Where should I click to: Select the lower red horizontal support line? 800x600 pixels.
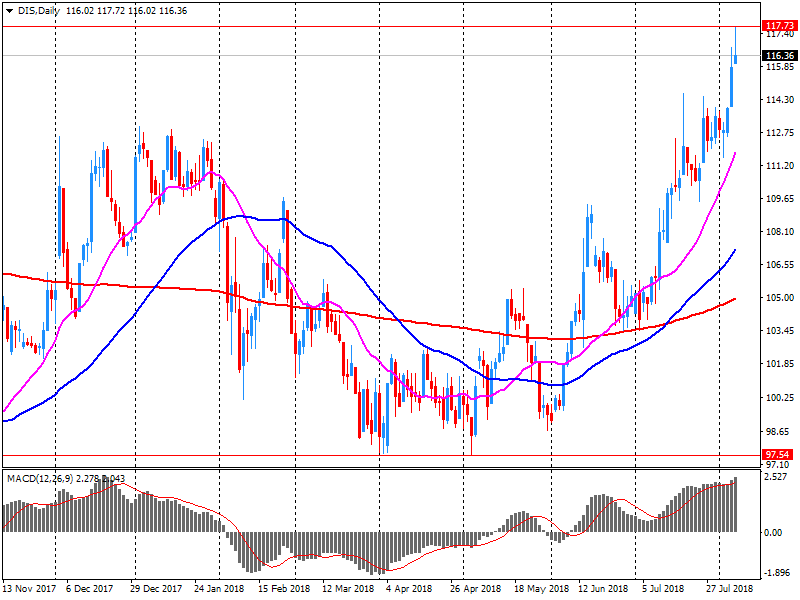click(x=382, y=455)
